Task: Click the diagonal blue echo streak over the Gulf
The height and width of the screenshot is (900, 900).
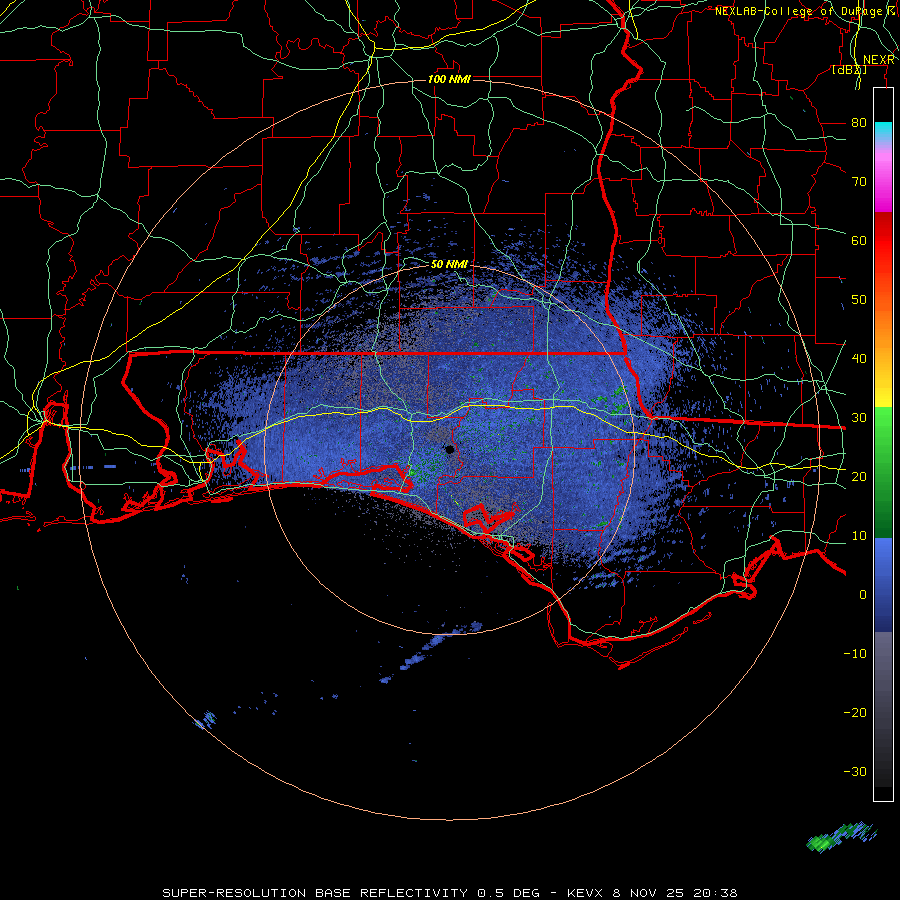Action: pyautogui.click(x=430, y=652)
